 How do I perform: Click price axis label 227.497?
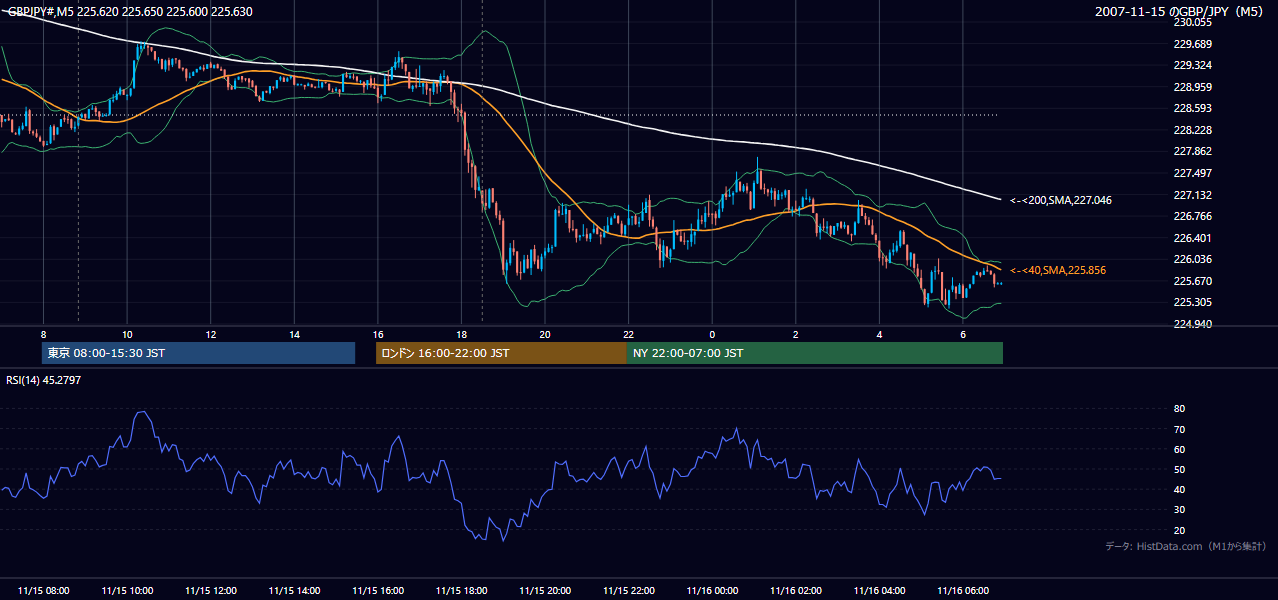coord(1192,173)
